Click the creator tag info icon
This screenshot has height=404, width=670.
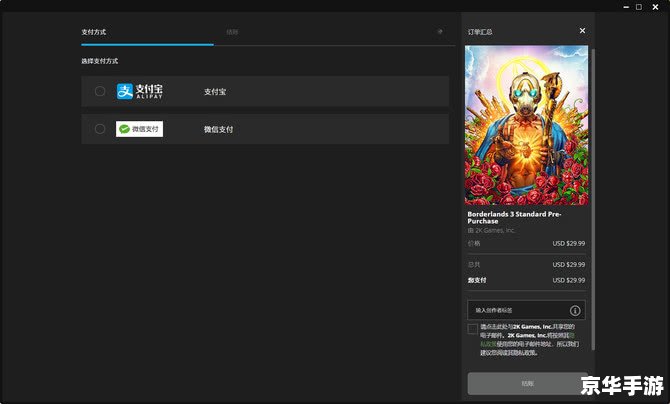coord(575,310)
